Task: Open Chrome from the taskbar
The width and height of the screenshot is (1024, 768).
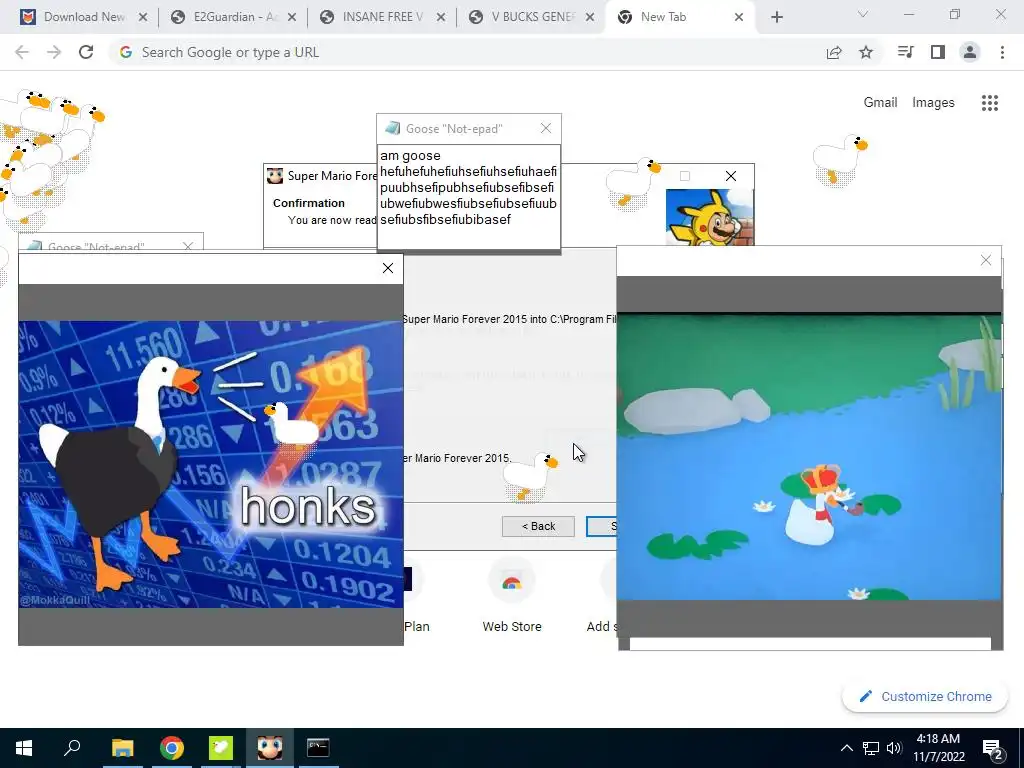Action: 172,748
